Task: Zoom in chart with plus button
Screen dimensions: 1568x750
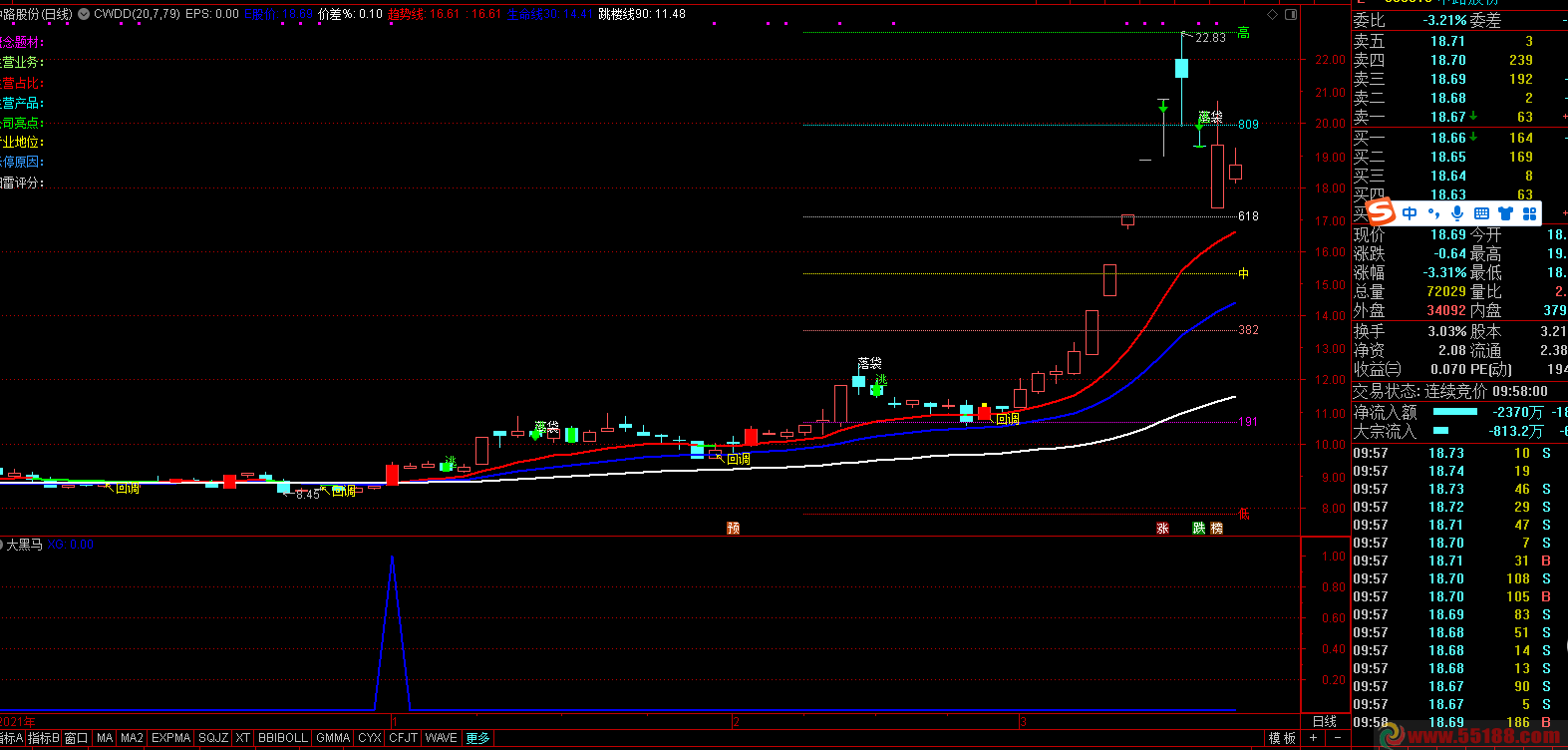Action: click(x=1314, y=738)
